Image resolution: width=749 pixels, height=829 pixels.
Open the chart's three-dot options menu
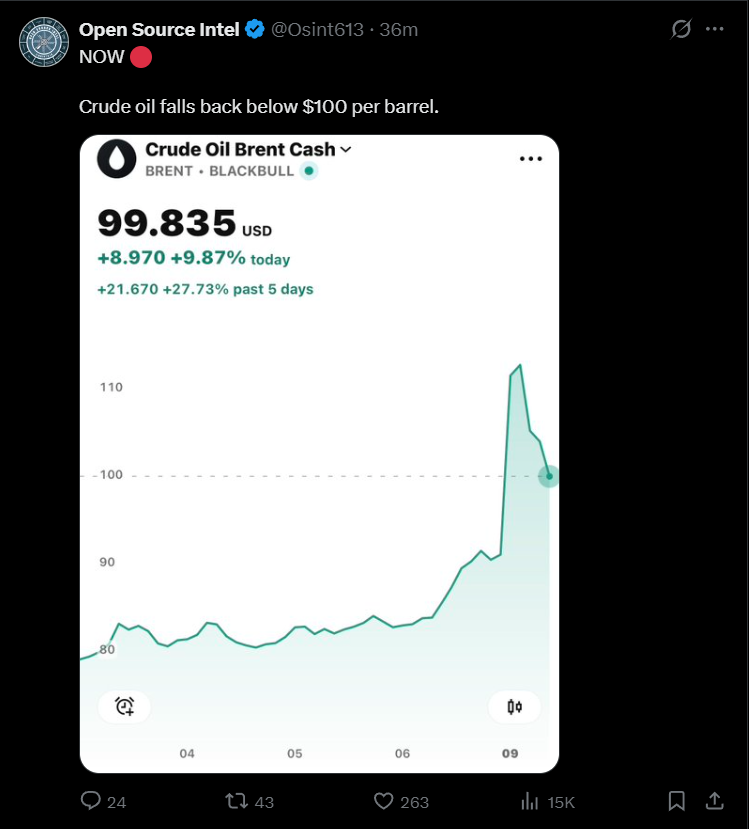[x=530, y=159]
